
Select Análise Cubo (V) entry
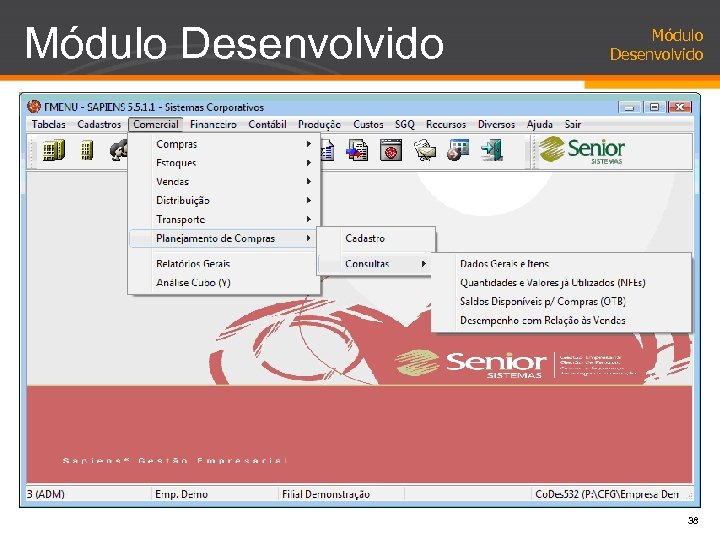(x=224, y=283)
